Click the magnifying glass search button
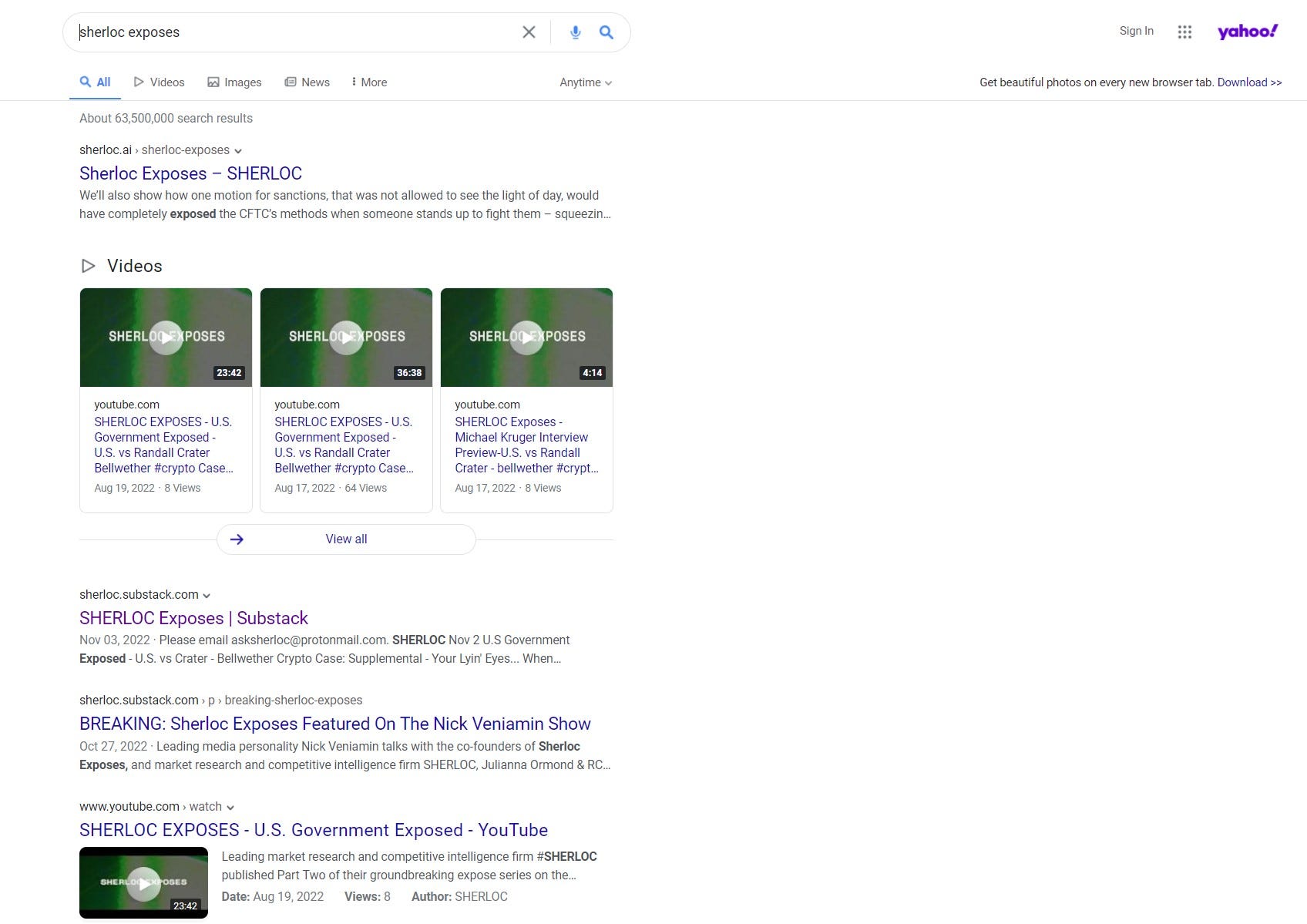1307x924 pixels. 606,32
